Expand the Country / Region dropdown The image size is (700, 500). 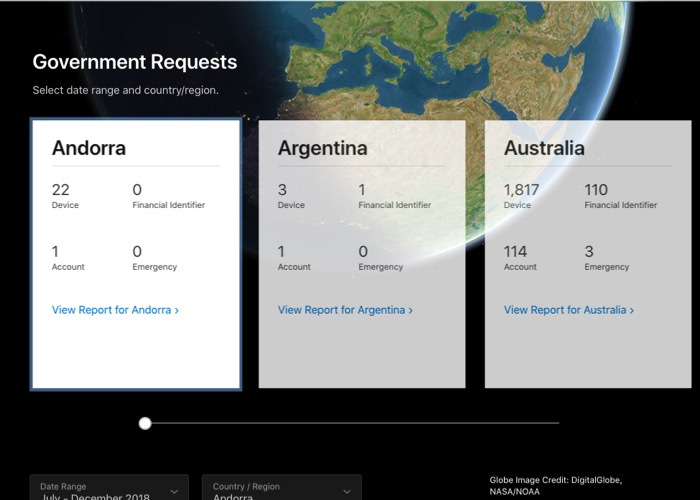tap(282, 488)
